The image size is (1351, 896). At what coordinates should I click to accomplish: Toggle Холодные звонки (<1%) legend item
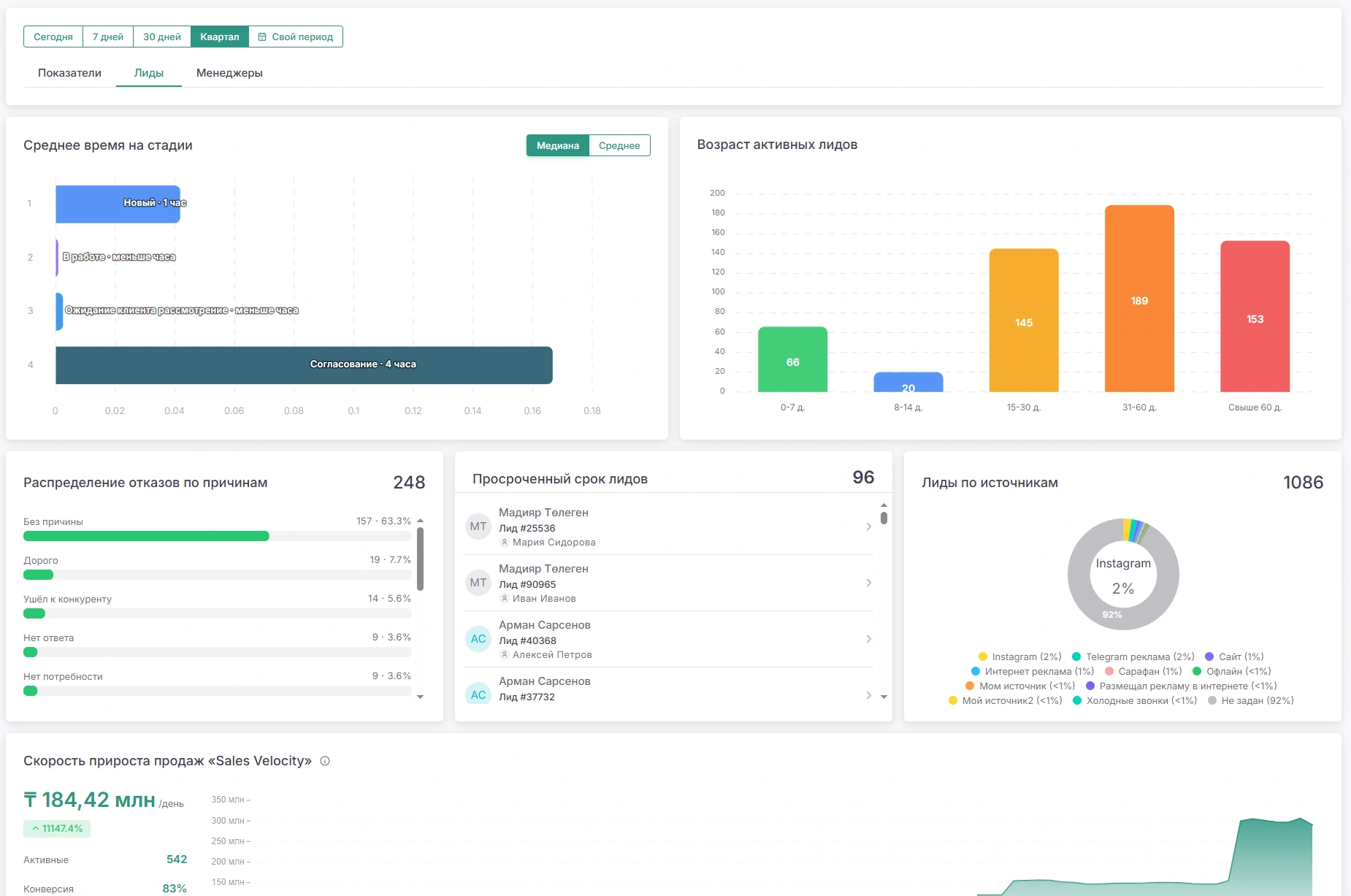click(x=1135, y=700)
